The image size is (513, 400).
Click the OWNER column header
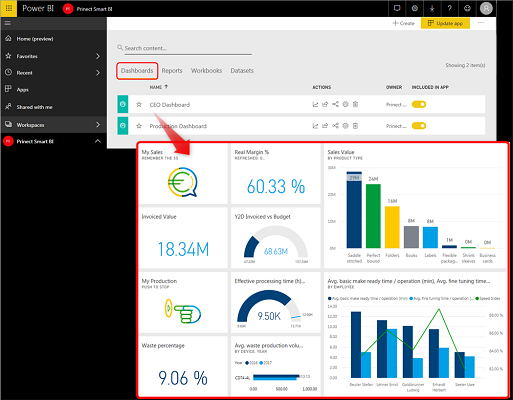click(394, 87)
